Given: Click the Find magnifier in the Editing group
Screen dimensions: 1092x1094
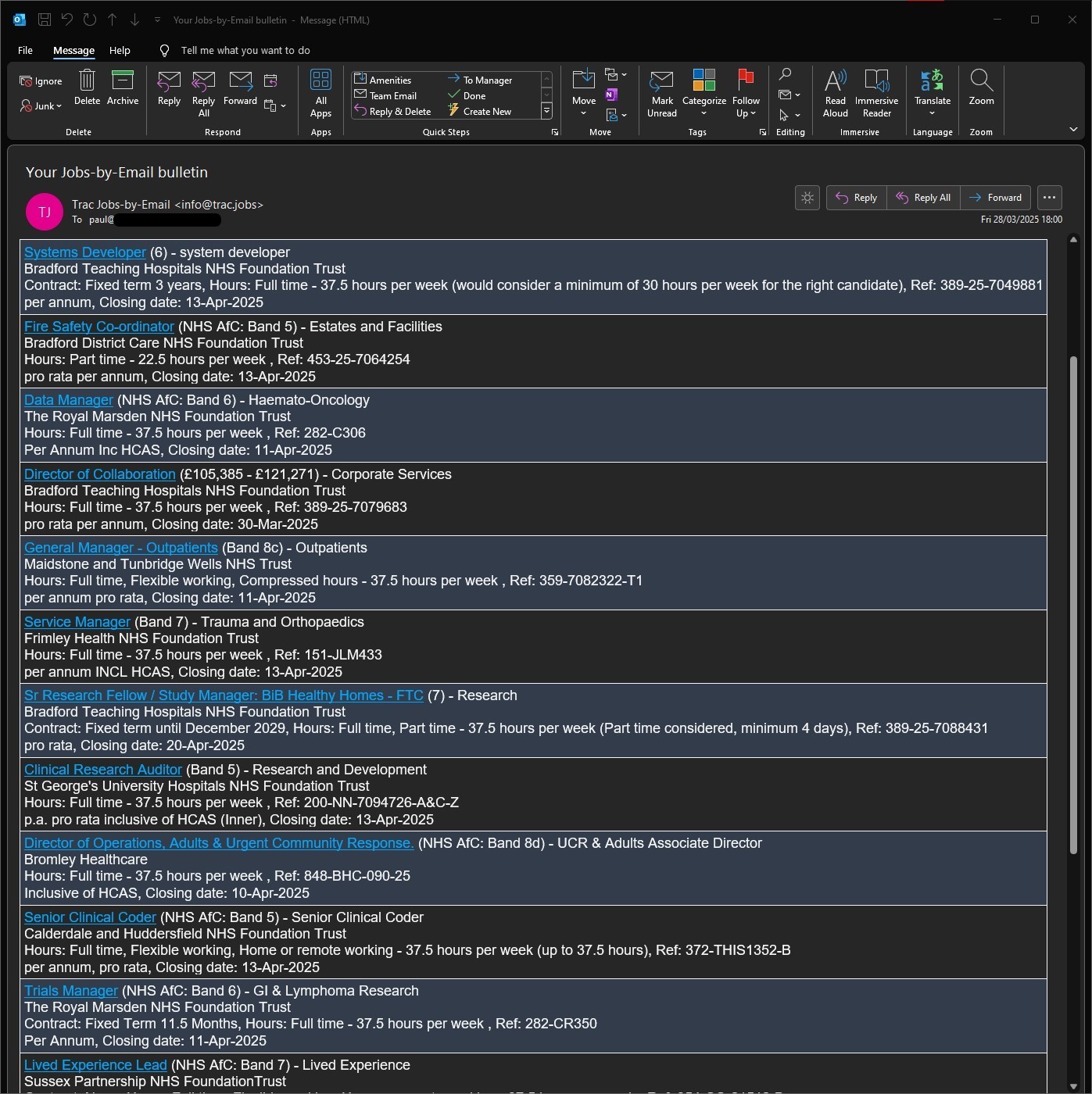Looking at the screenshot, I should tap(785, 74).
